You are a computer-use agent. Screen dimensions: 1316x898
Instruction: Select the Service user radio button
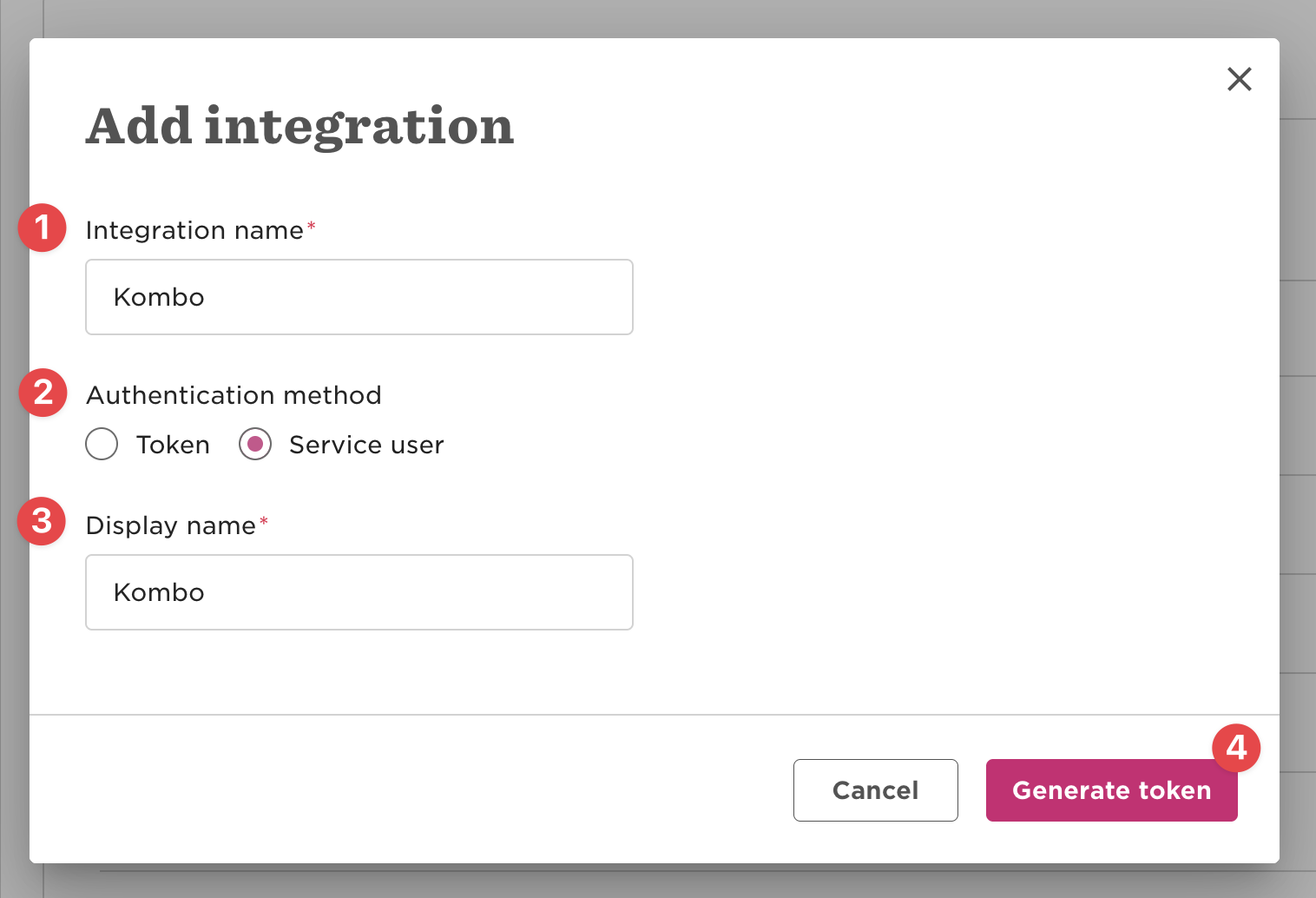(255, 444)
